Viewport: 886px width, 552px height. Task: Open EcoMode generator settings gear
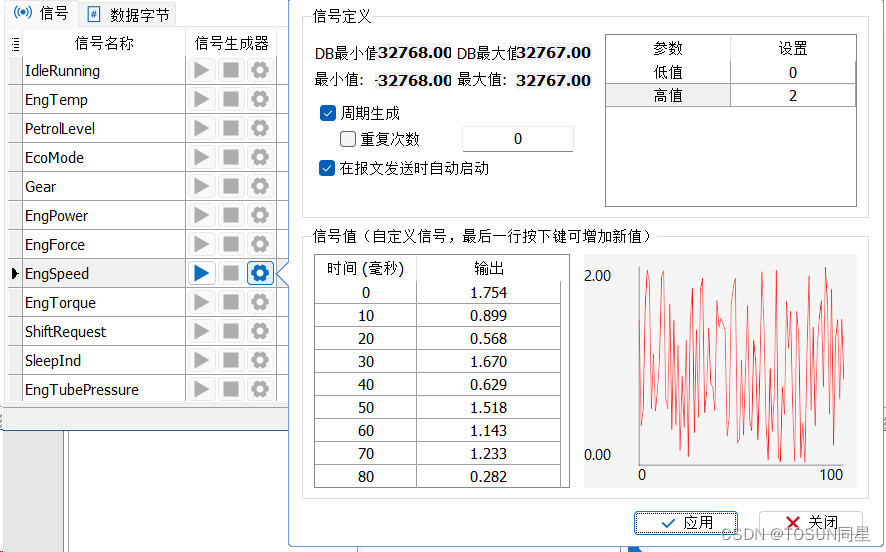pos(260,157)
